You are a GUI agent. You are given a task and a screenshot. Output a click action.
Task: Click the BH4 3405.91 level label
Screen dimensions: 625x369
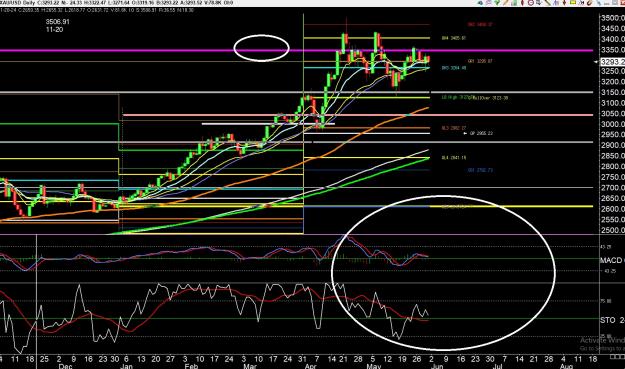454,38
